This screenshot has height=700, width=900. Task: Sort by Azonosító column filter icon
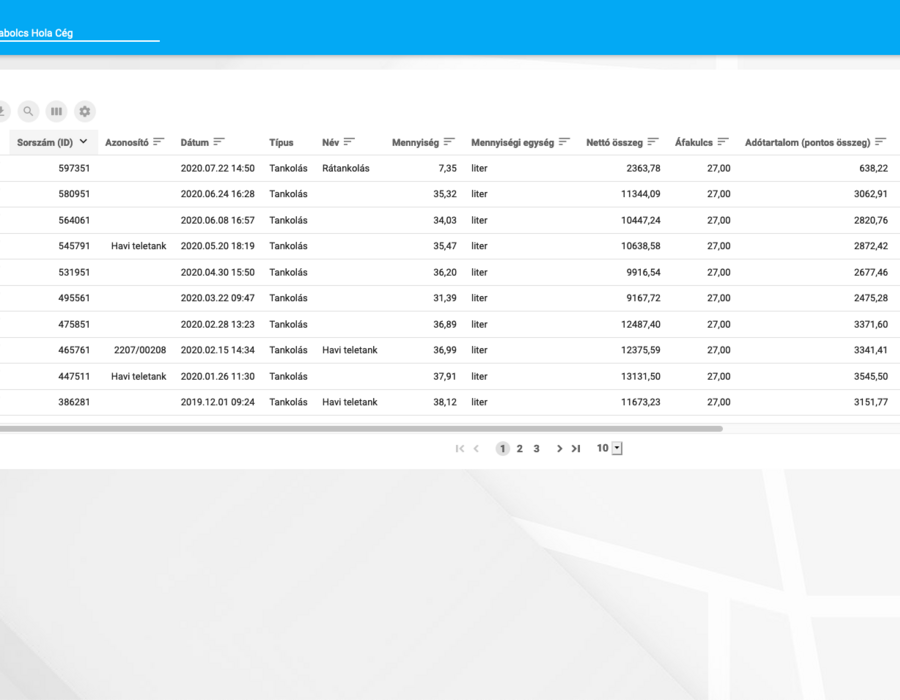coord(159,142)
